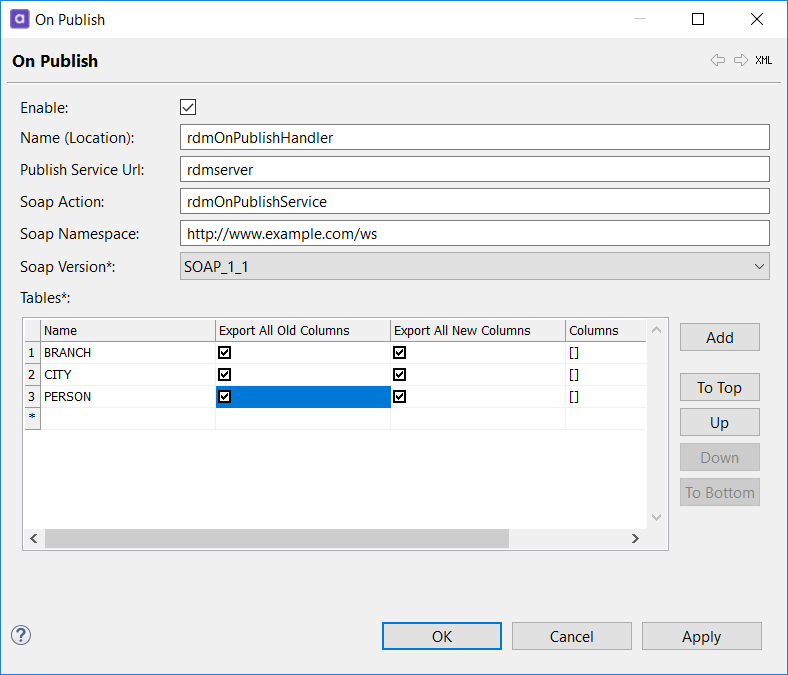The image size is (788, 675).
Task: Click the Publish Service Url field
Action: [x=475, y=170]
